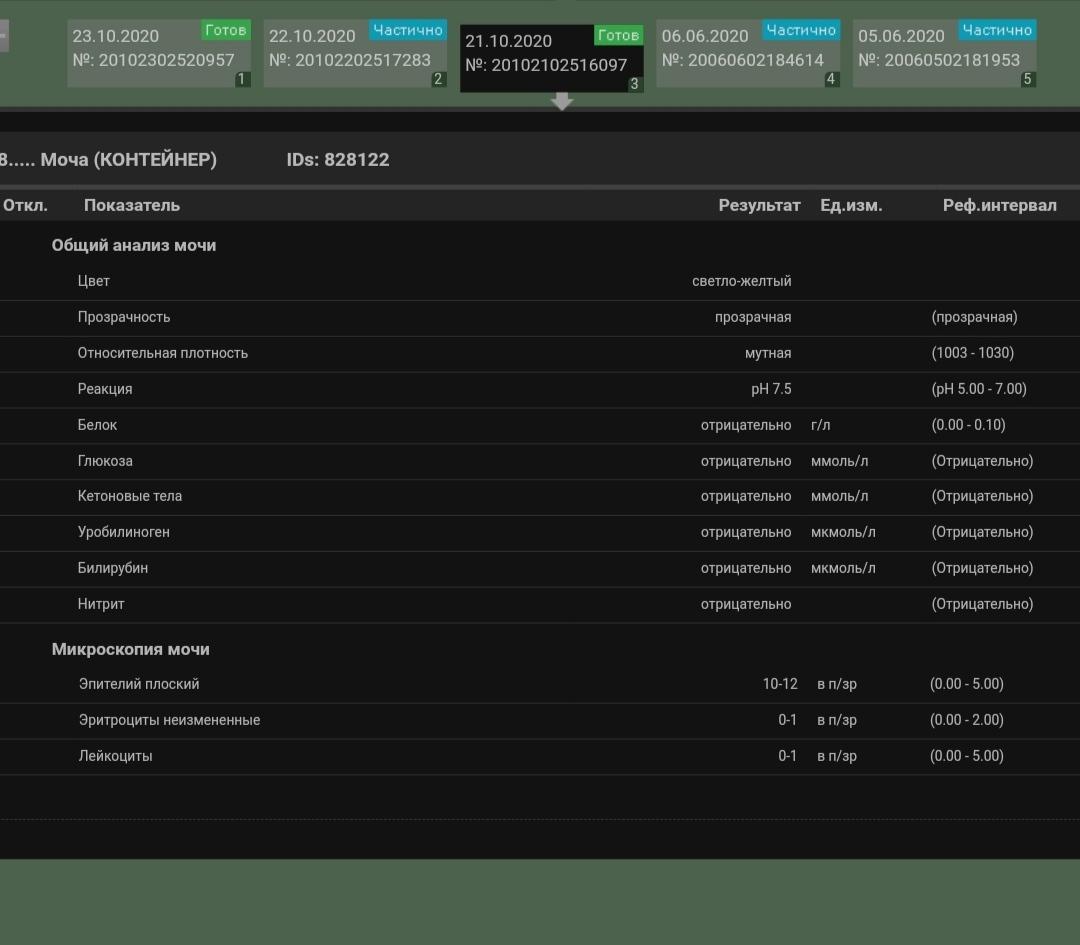1080x945 pixels.
Task: Click the number 5 badge on last order
Action: [1027, 79]
